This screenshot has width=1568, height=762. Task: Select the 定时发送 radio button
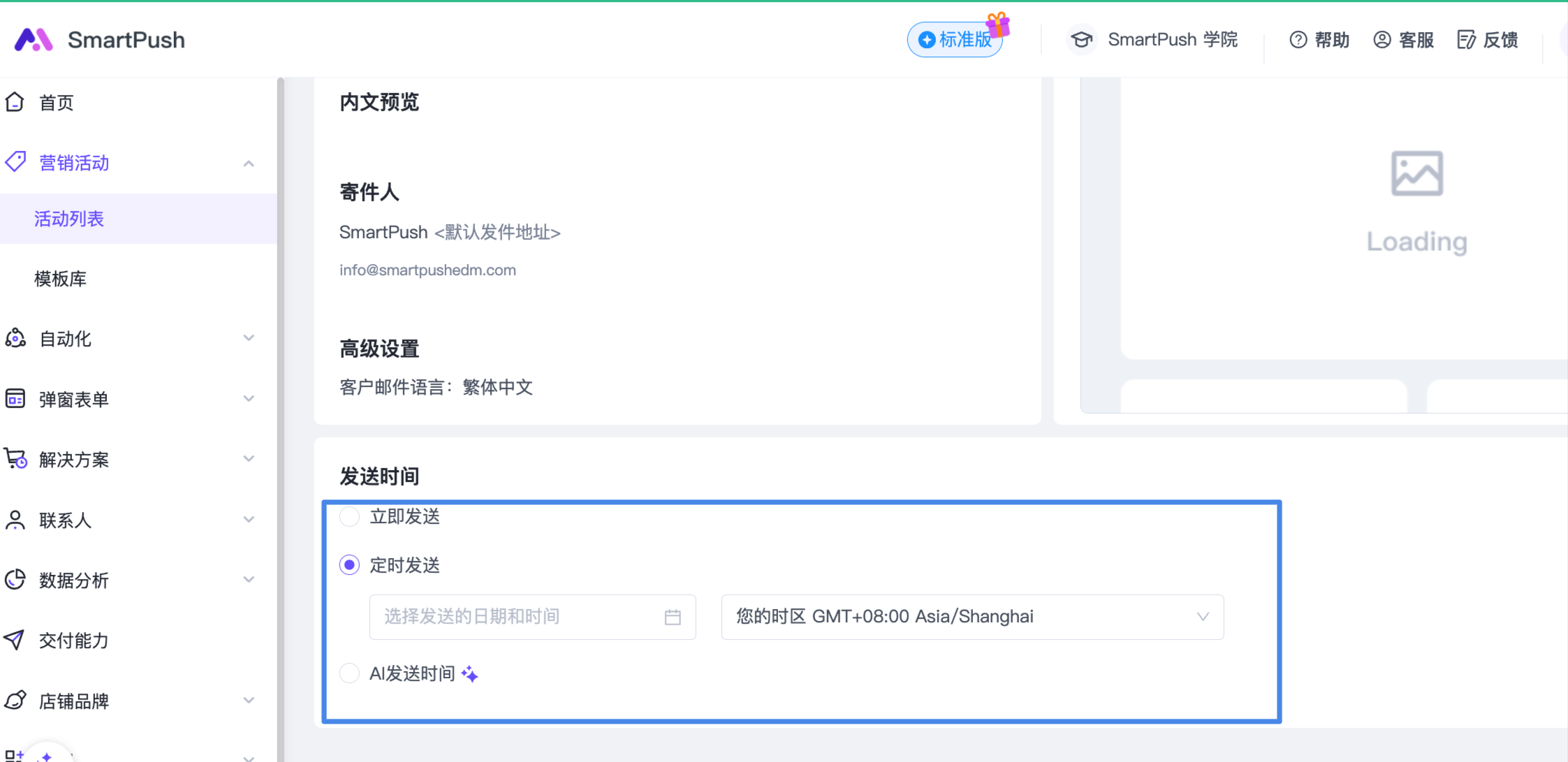tap(349, 564)
